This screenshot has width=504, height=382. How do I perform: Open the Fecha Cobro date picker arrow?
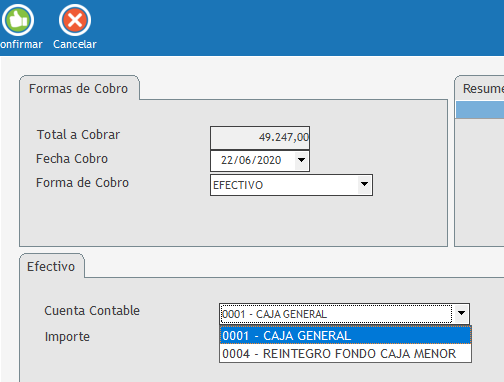point(301,160)
